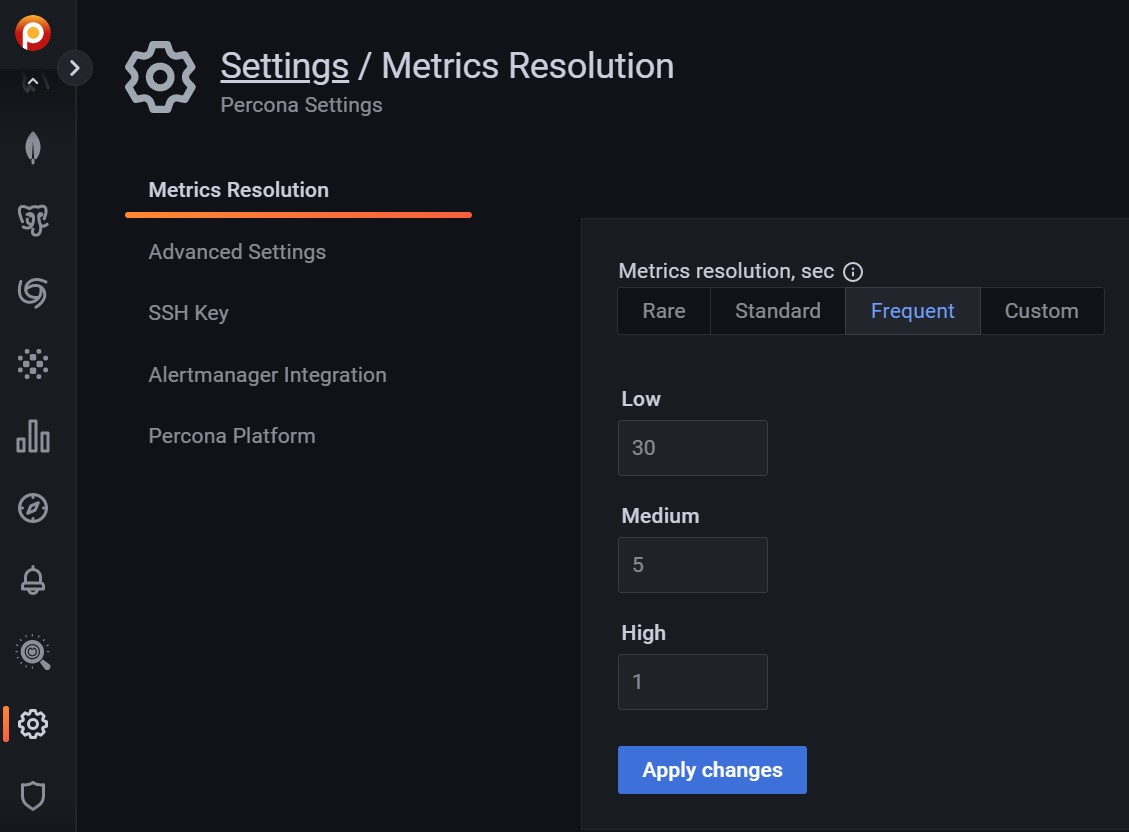
Task: Click the info icon beside Metrics resolution
Action: 853,272
